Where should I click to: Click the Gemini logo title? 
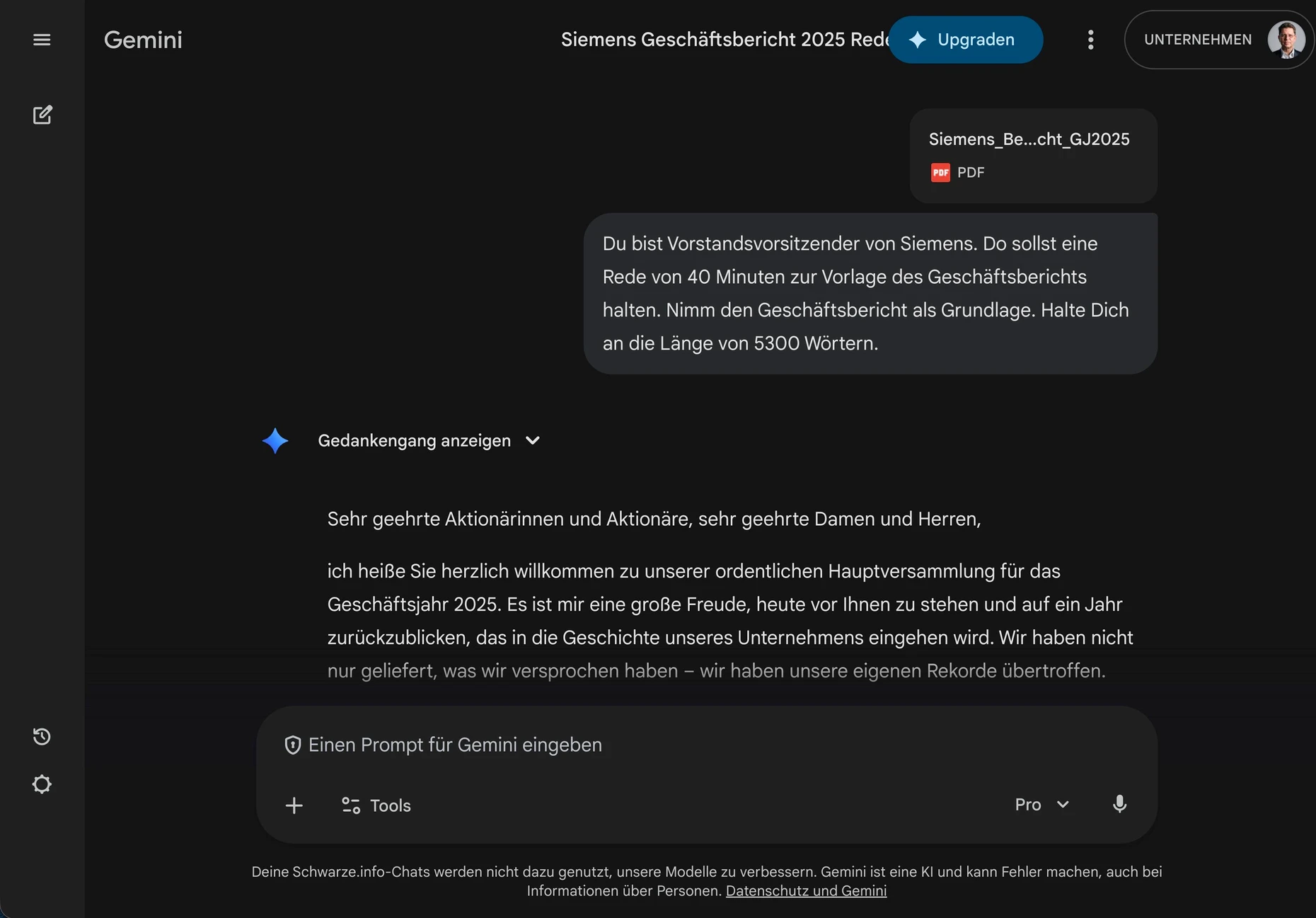(x=143, y=40)
